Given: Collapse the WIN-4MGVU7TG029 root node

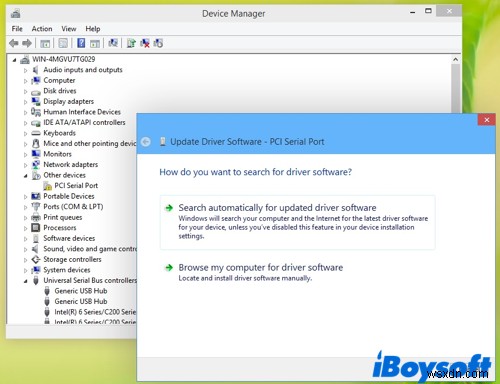Looking at the screenshot, I should [14, 60].
